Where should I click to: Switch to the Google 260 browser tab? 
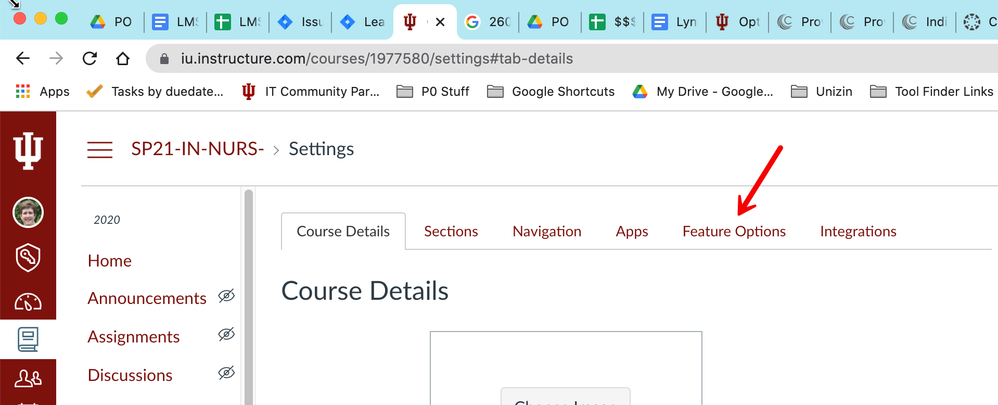488,22
